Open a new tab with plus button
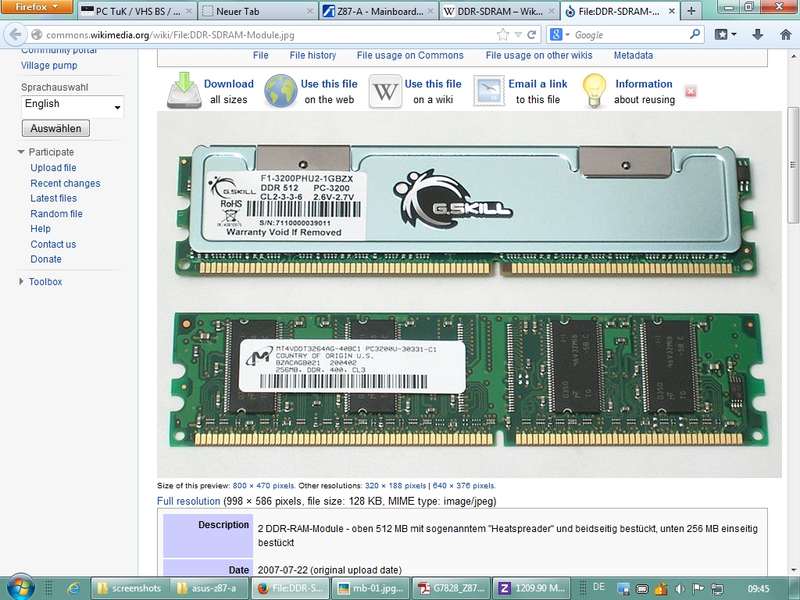 click(x=691, y=11)
